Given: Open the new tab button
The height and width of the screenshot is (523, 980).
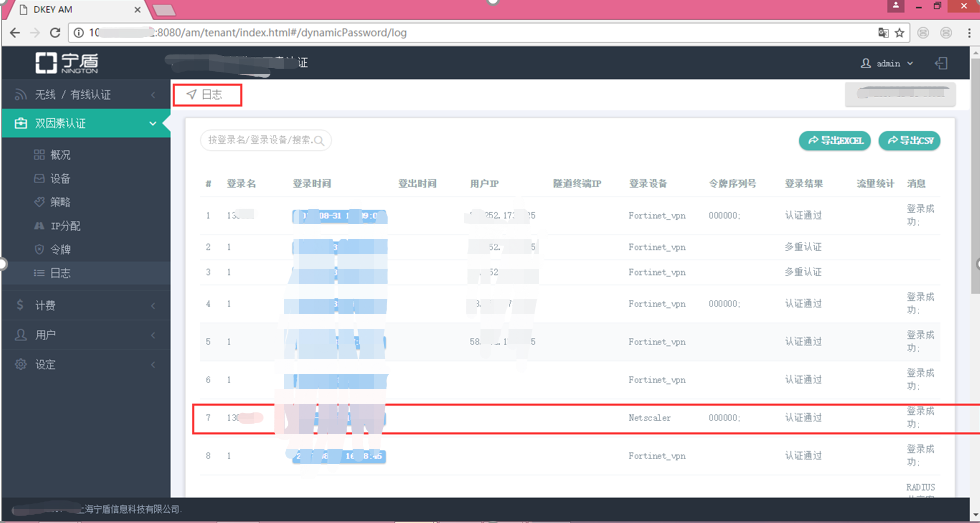Looking at the screenshot, I should (164, 10).
